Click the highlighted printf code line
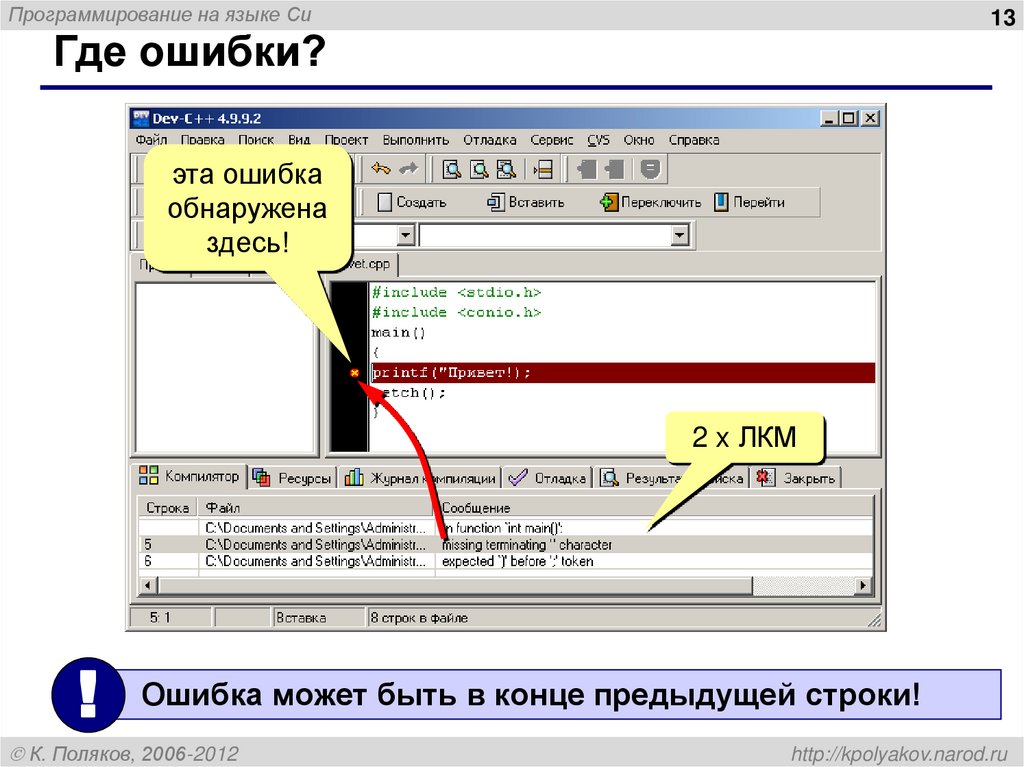Viewport: 1024px width, 767px height. click(623, 373)
